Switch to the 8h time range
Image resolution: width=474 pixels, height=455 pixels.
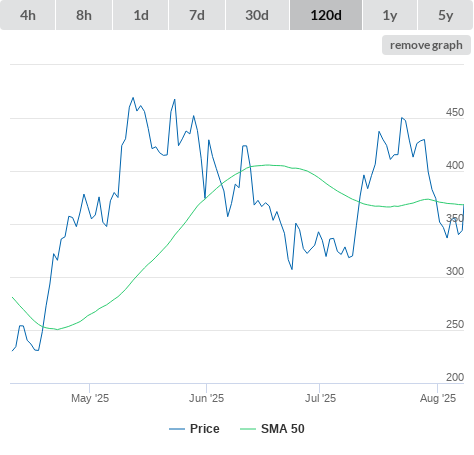(84, 15)
